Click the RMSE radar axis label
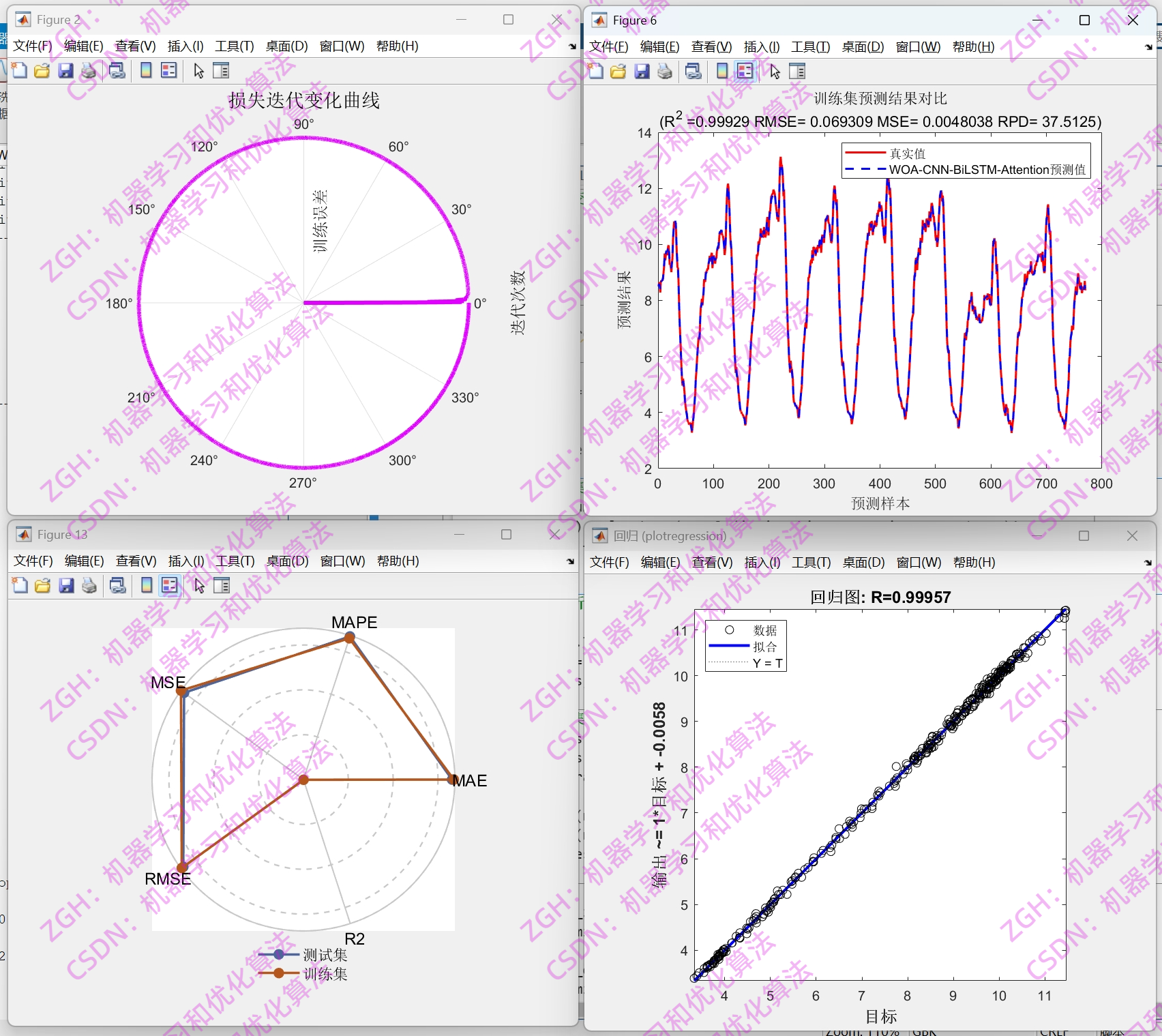 (x=168, y=878)
